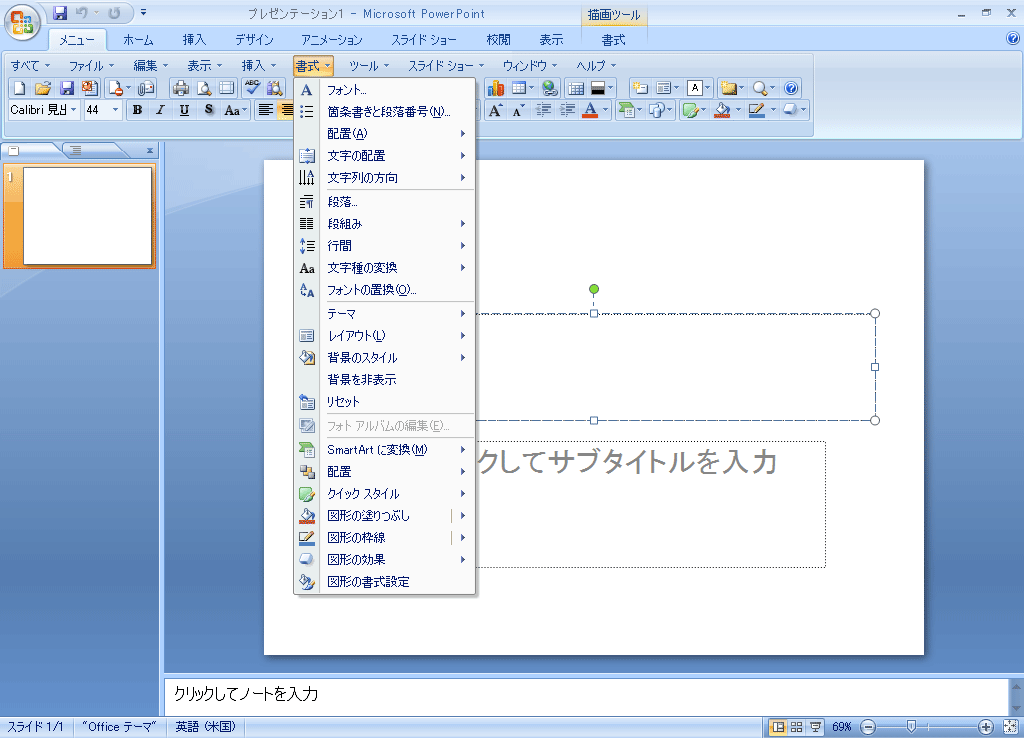
Task: Click the research binoculars book icon
Action: click(275, 88)
